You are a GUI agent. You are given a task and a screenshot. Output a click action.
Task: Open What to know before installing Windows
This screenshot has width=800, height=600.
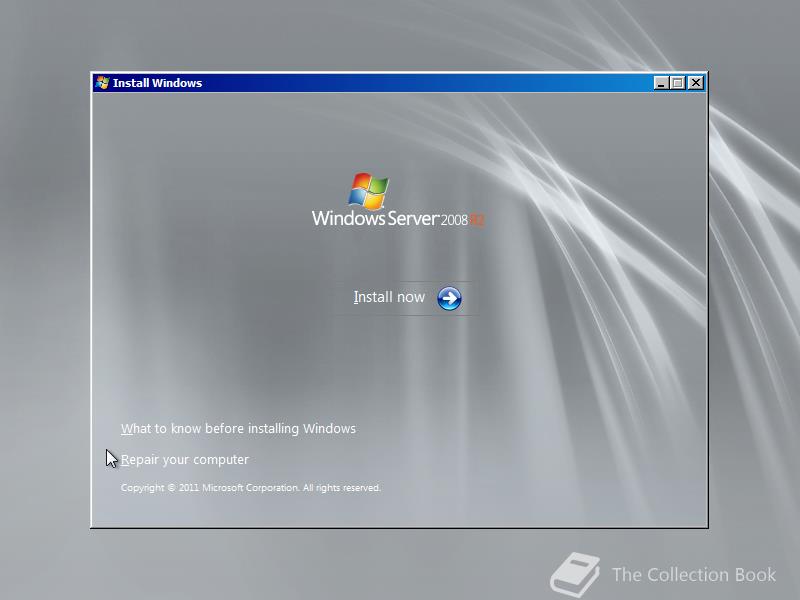(x=238, y=429)
